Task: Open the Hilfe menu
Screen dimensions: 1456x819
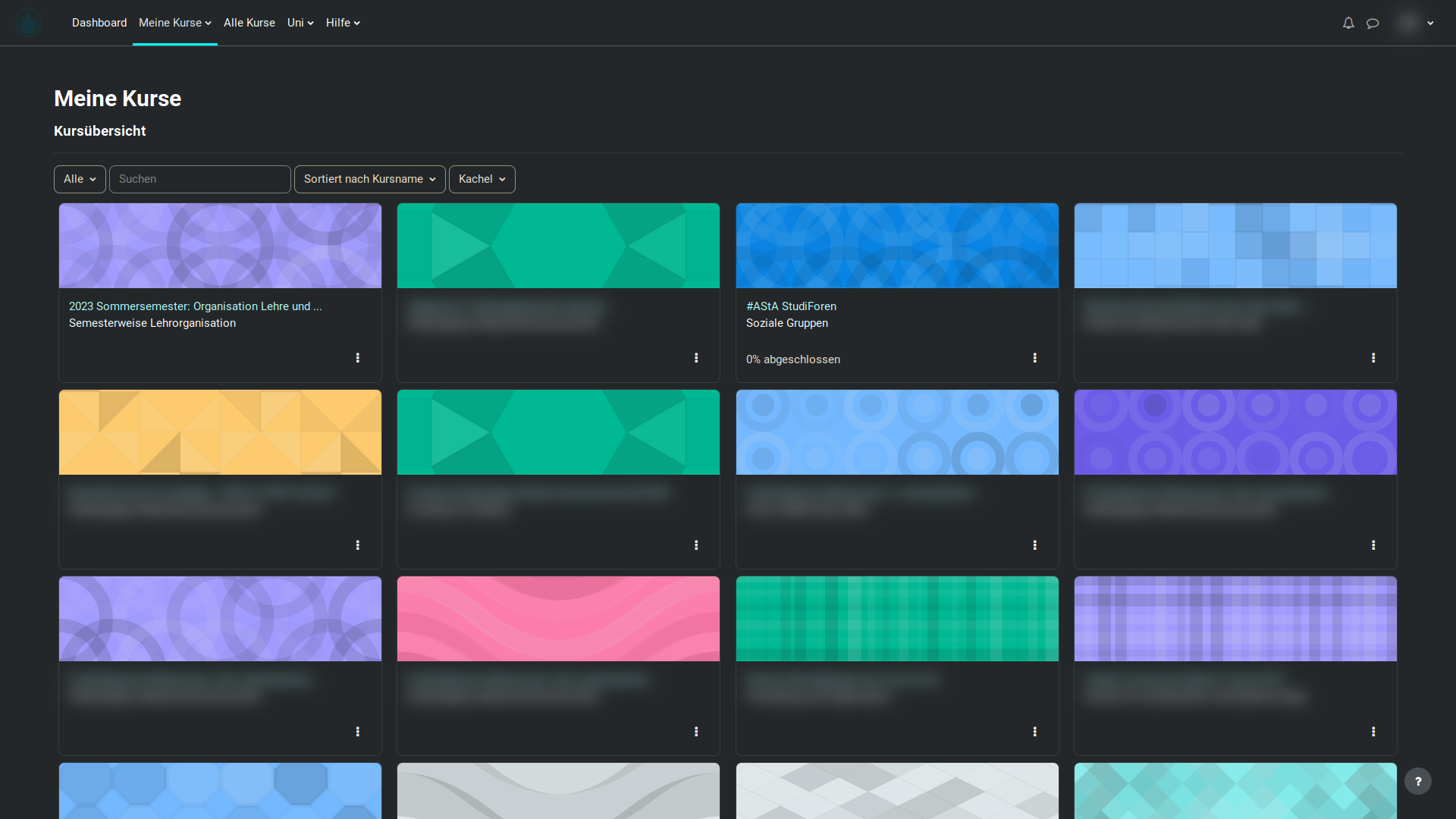Action: pyautogui.click(x=343, y=23)
